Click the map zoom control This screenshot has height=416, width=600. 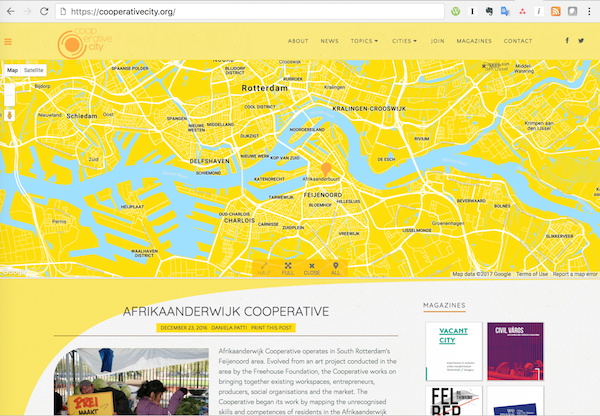click(x=10, y=94)
